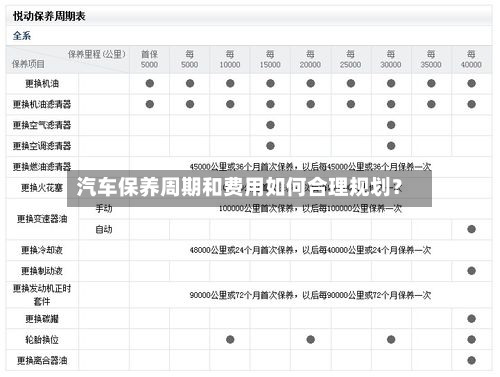
Task: Select the 每 5000 column header
Action: [190, 59]
